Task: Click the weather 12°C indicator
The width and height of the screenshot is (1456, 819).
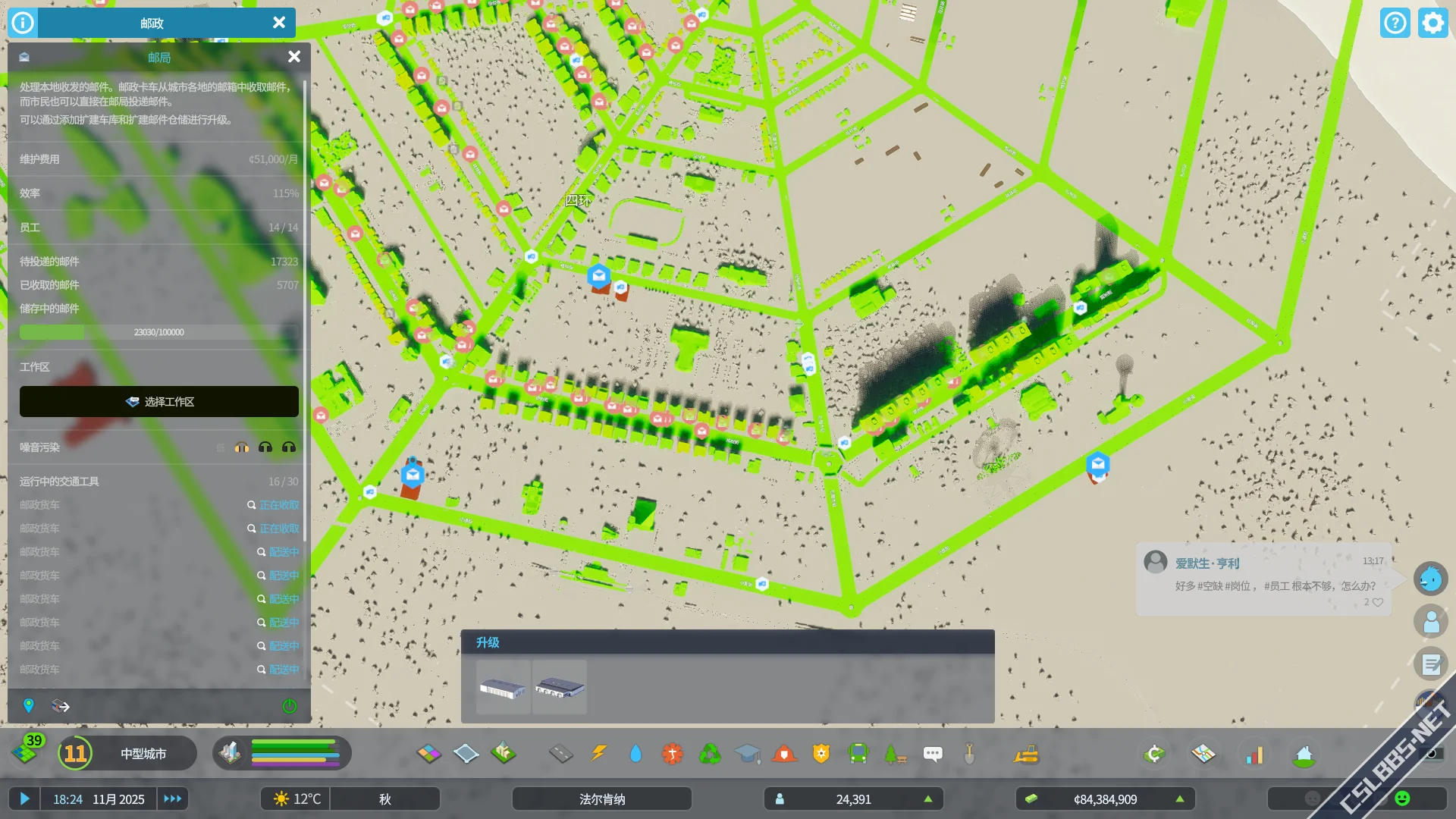Action: [x=297, y=799]
